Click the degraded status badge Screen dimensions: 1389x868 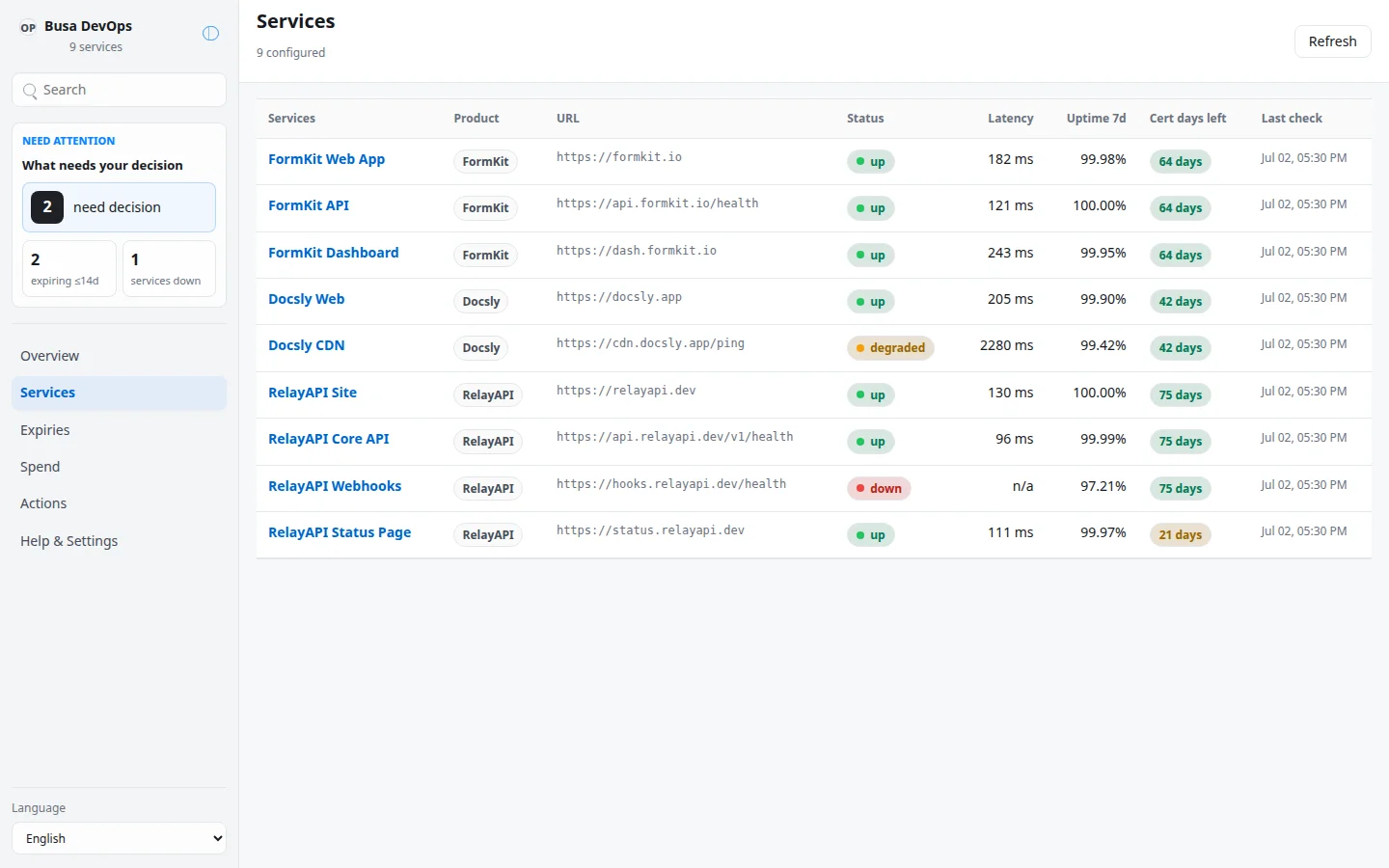(890, 348)
